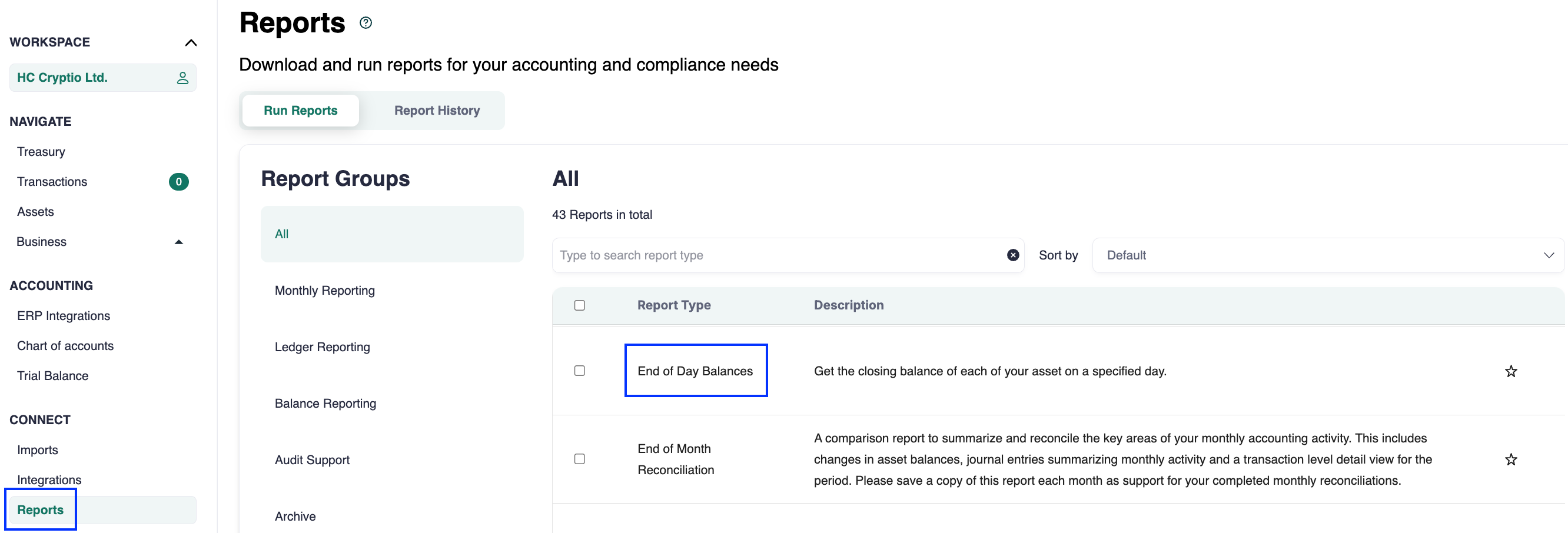
Task: Open the Sort by Default dropdown
Action: (x=1328, y=255)
